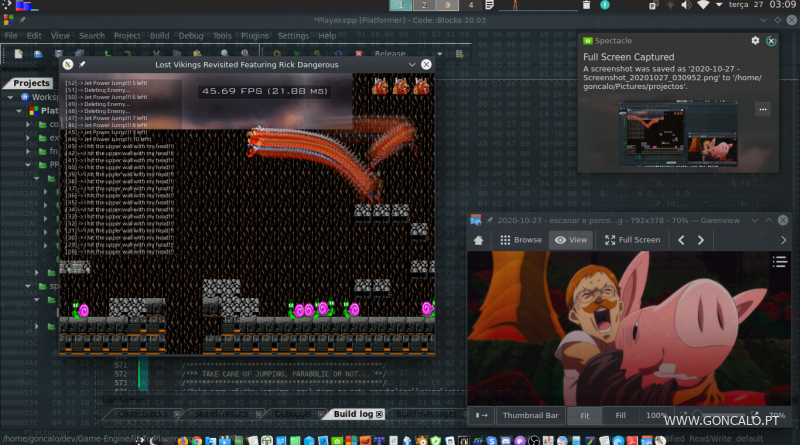Image resolution: width=800 pixels, height=445 pixels.
Task: Open the Edit menu
Action: [x=34, y=36]
